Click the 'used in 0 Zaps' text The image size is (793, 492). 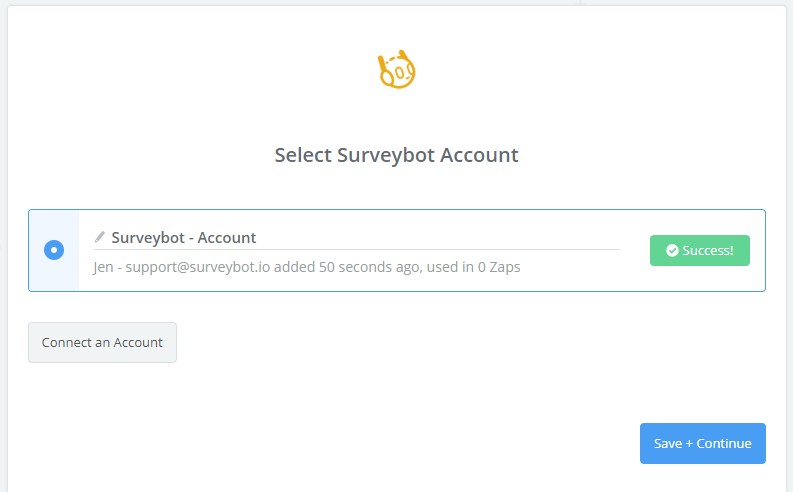coord(473,266)
